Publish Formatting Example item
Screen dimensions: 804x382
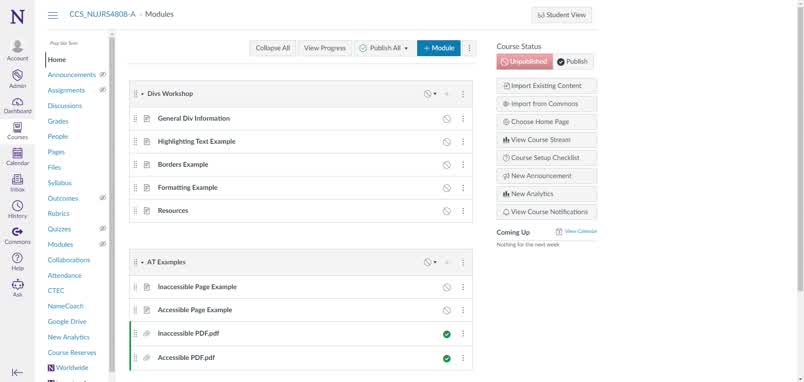(447, 188)
